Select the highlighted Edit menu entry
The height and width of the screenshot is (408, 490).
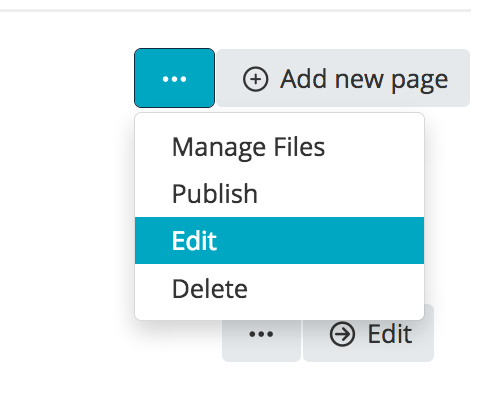click(x=279, y=240)
